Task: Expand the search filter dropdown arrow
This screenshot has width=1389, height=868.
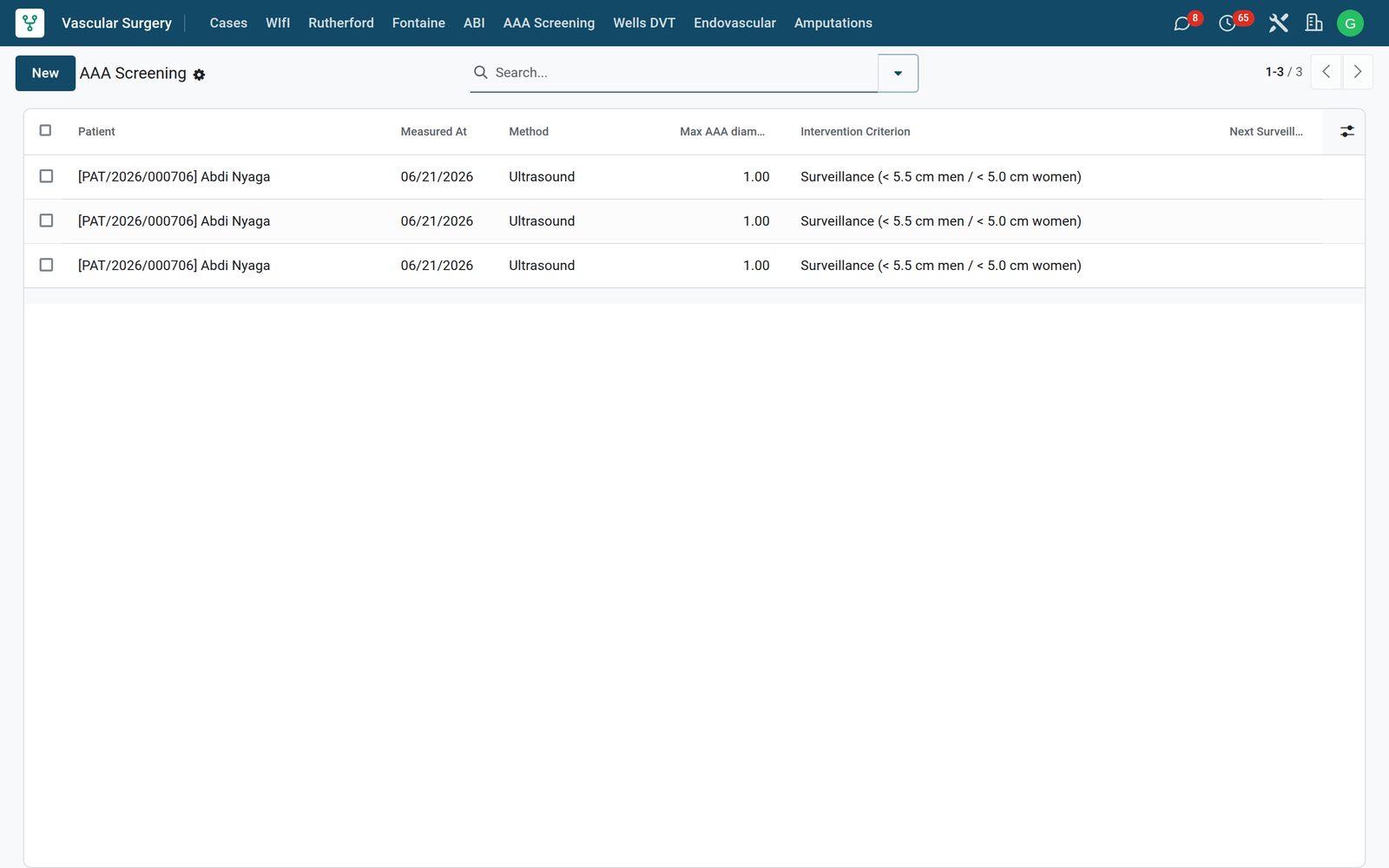Action: coord(898,73)
